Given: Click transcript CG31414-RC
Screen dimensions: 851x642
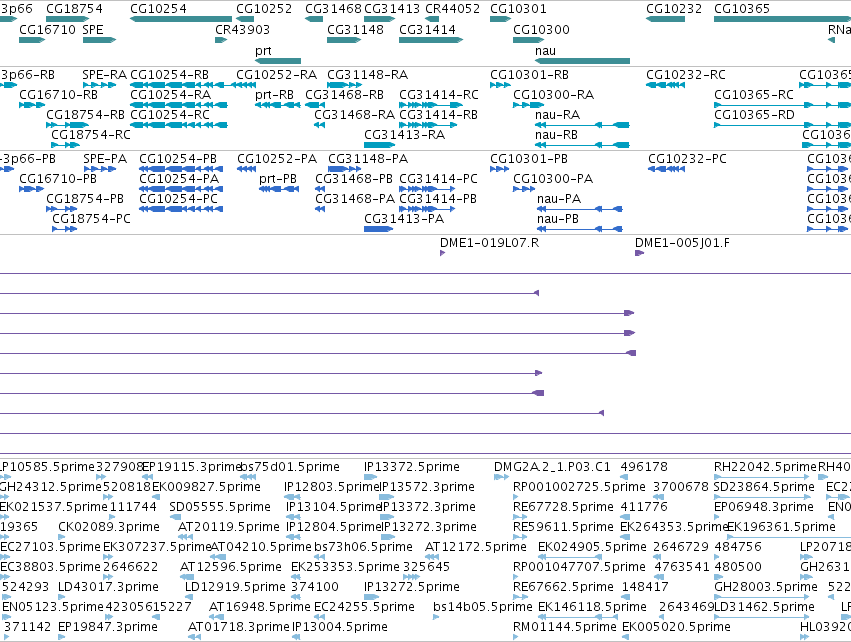Looking at the screenshot, I should tap(439, 94).
